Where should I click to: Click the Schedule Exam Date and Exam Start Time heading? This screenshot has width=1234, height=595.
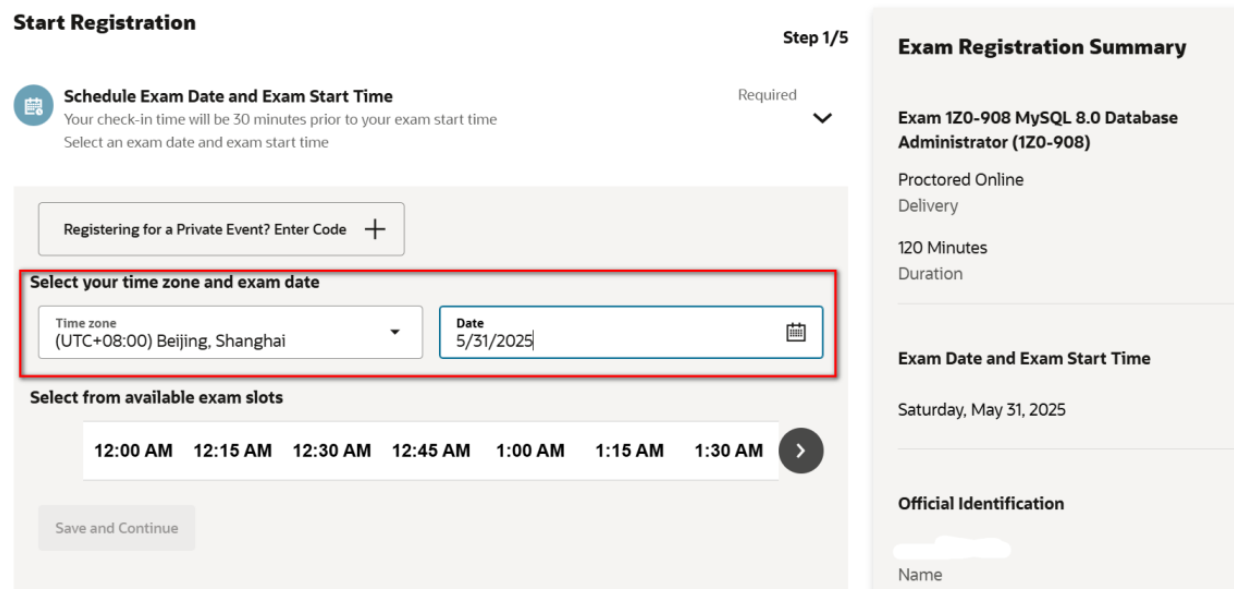(x=228, y=96)
